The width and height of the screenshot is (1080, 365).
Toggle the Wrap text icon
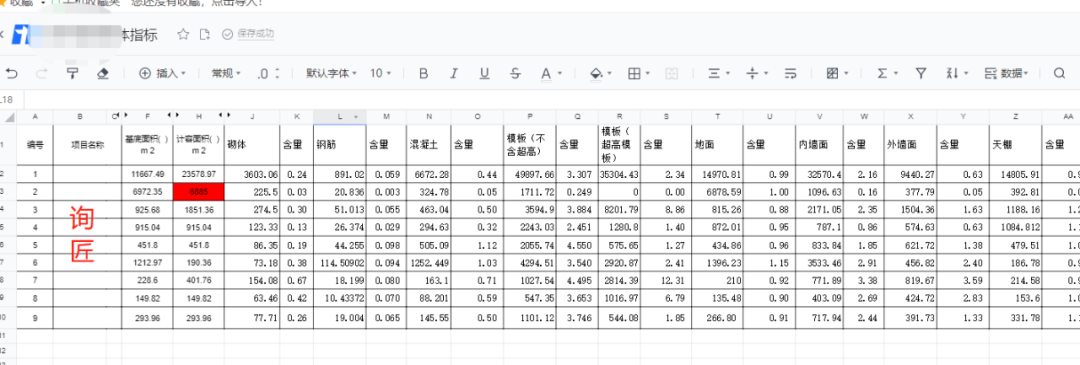pos(791,73)
